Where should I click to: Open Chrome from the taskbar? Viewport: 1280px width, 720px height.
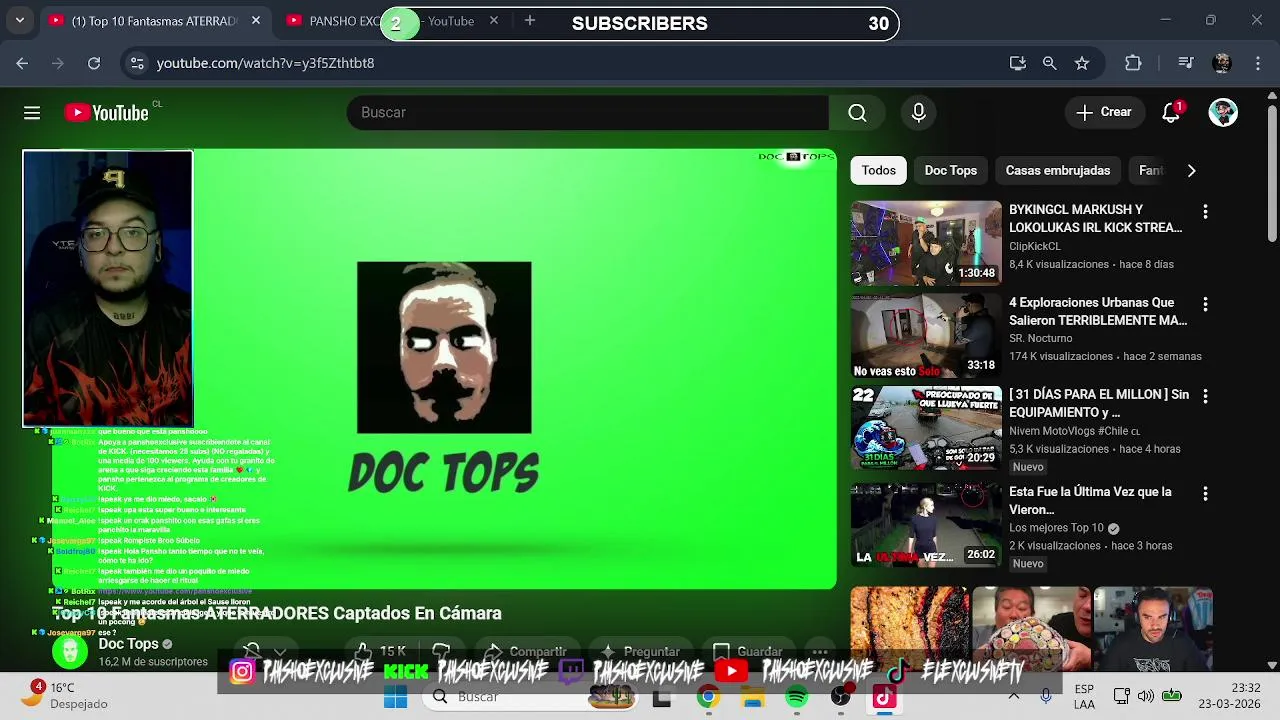708,697
